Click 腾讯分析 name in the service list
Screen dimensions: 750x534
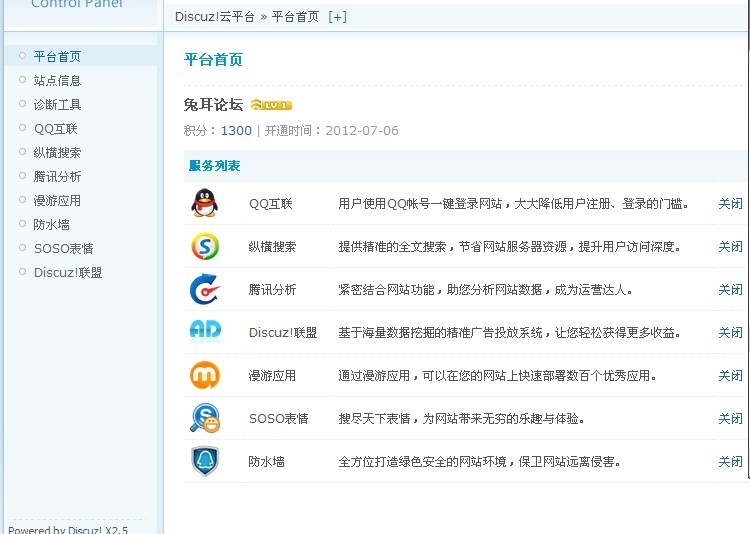point(272,289)
